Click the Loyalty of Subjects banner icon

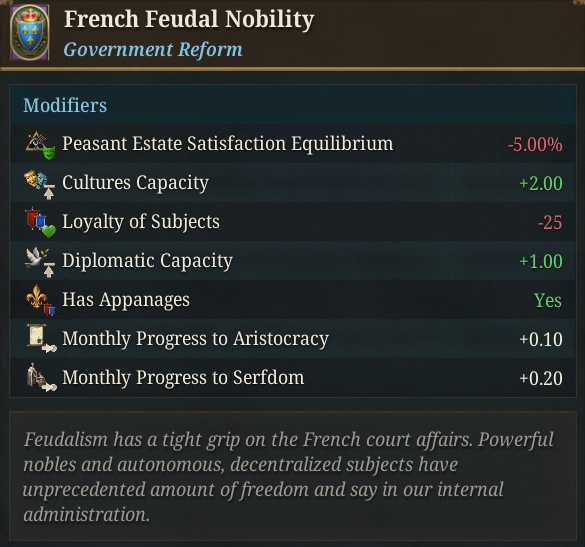pyautogui.click(x=40, y=223)
